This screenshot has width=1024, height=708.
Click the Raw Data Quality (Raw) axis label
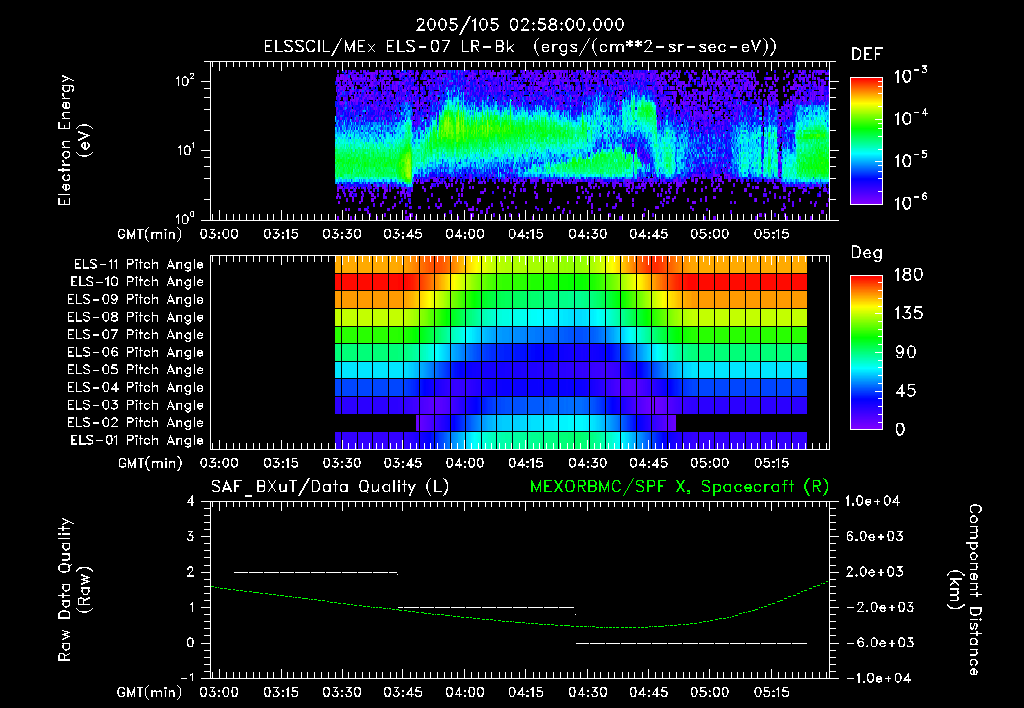74,590
